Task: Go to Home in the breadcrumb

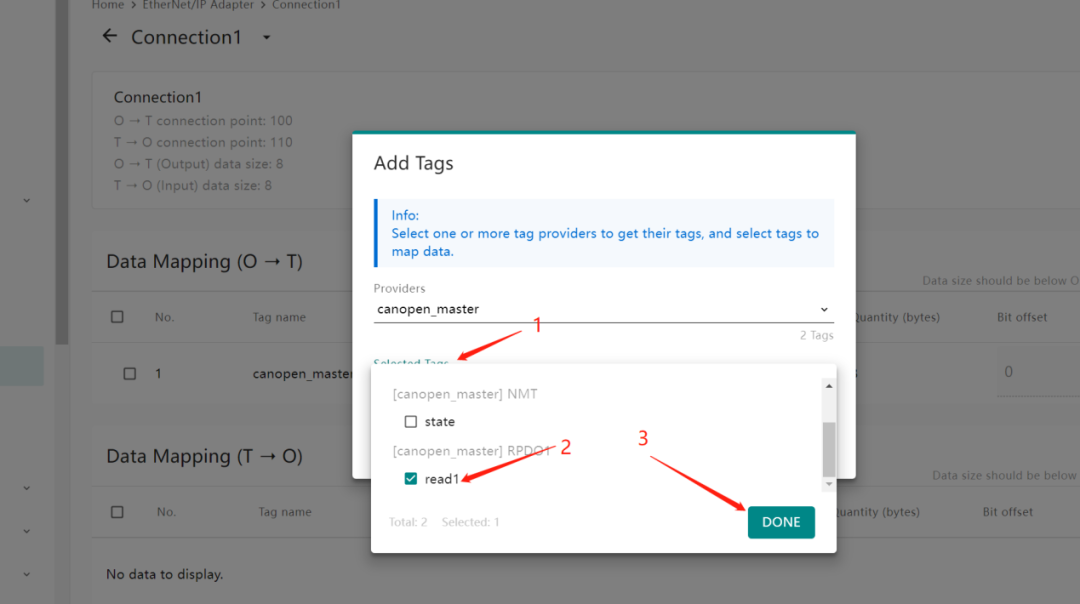Action: click(108, 5)
